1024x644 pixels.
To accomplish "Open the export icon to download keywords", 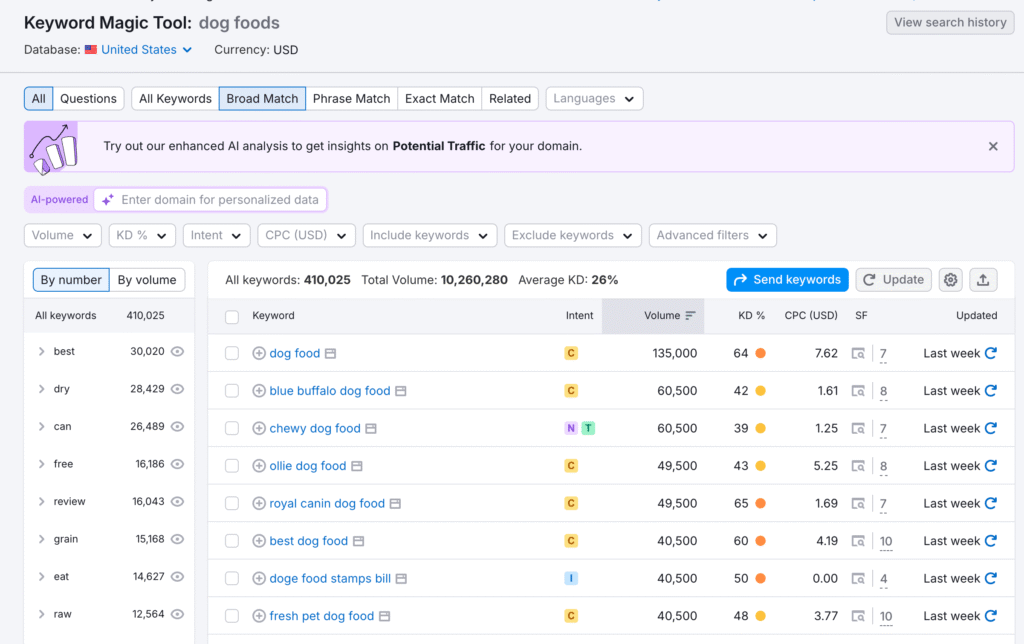I will coord(983,280).
